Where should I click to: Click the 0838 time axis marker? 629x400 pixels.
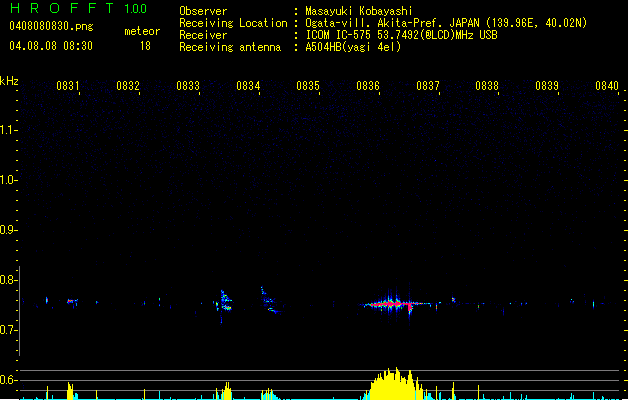(487, 86)
